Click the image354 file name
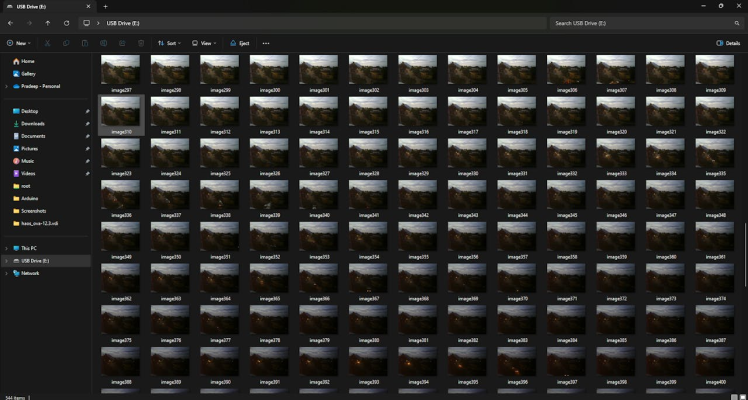The height and width of the screenshot is (400, 748). [369, 257]
